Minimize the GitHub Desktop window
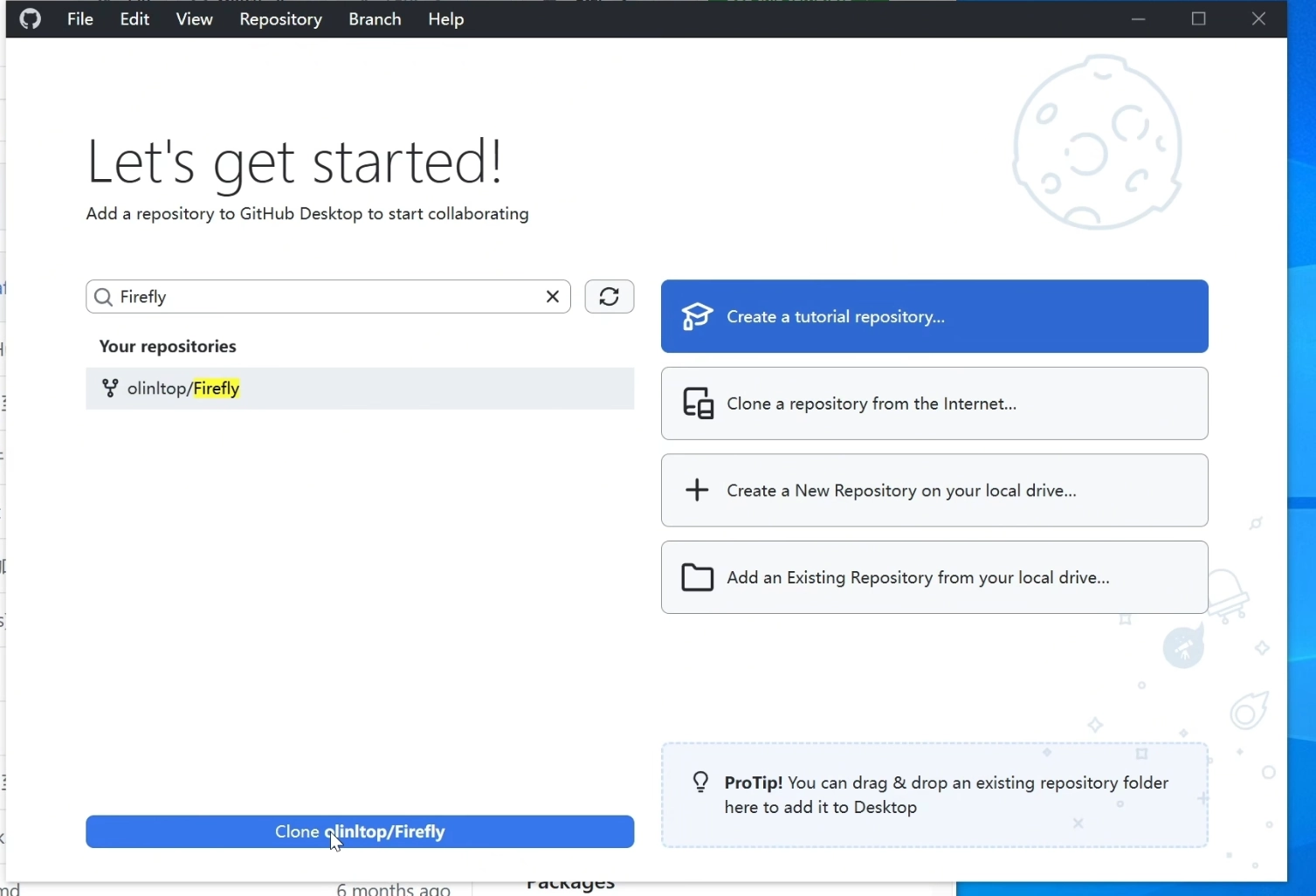Viewport: 1316px width, 896px height. click(1138, 19)
